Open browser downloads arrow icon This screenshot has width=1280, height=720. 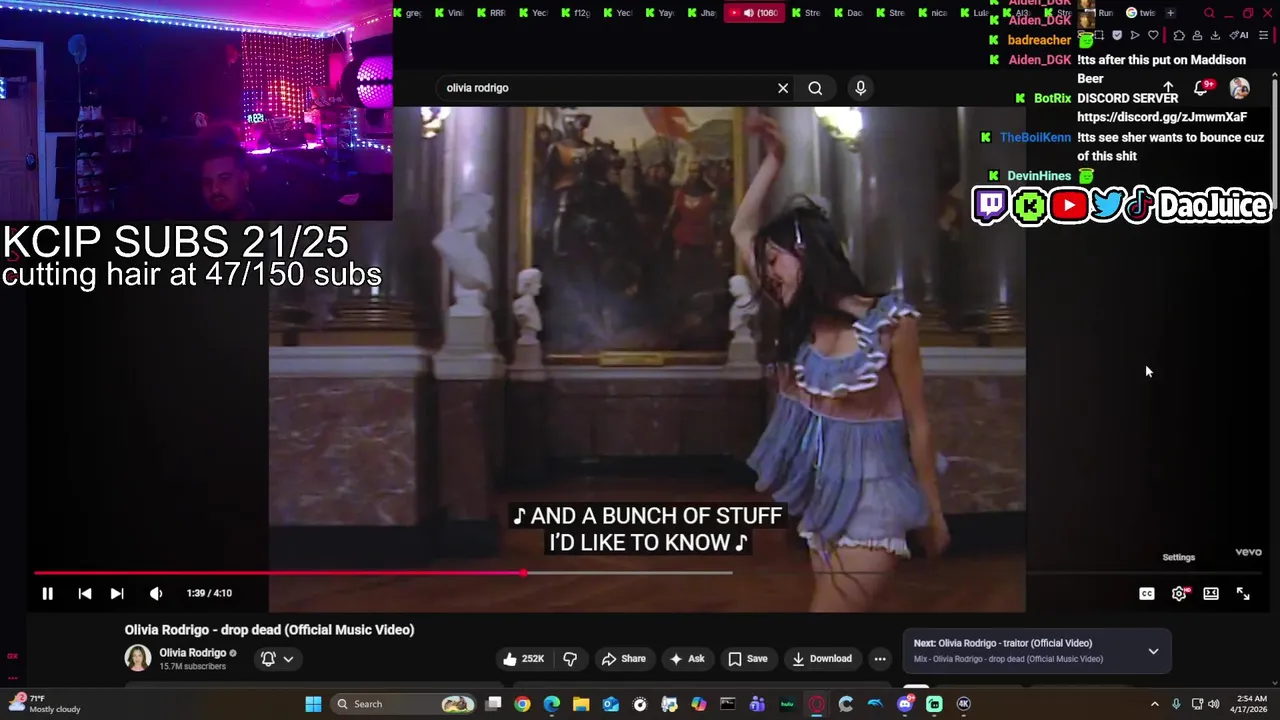(x=1215, y=35)
